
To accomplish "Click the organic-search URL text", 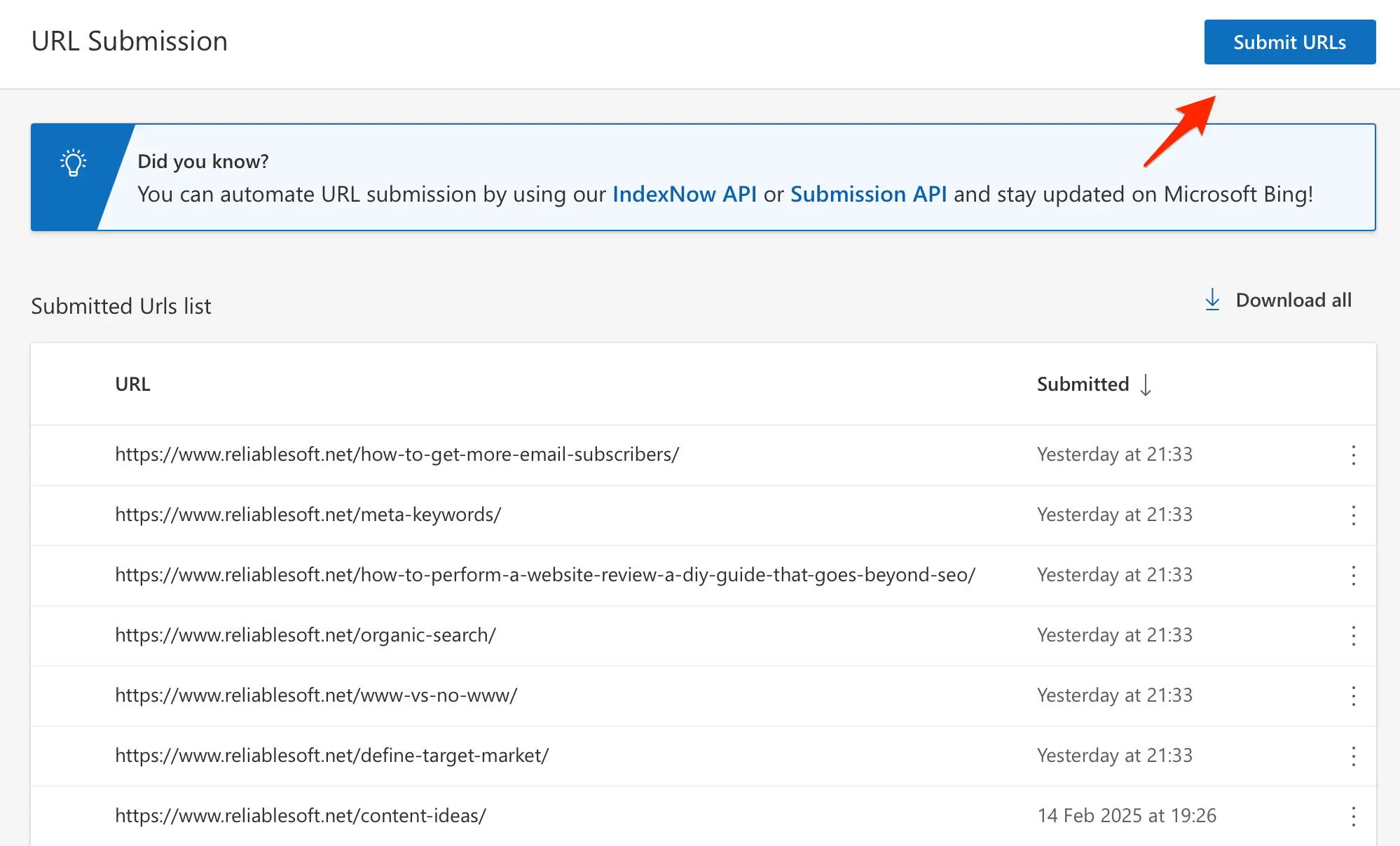I will 305,635.
